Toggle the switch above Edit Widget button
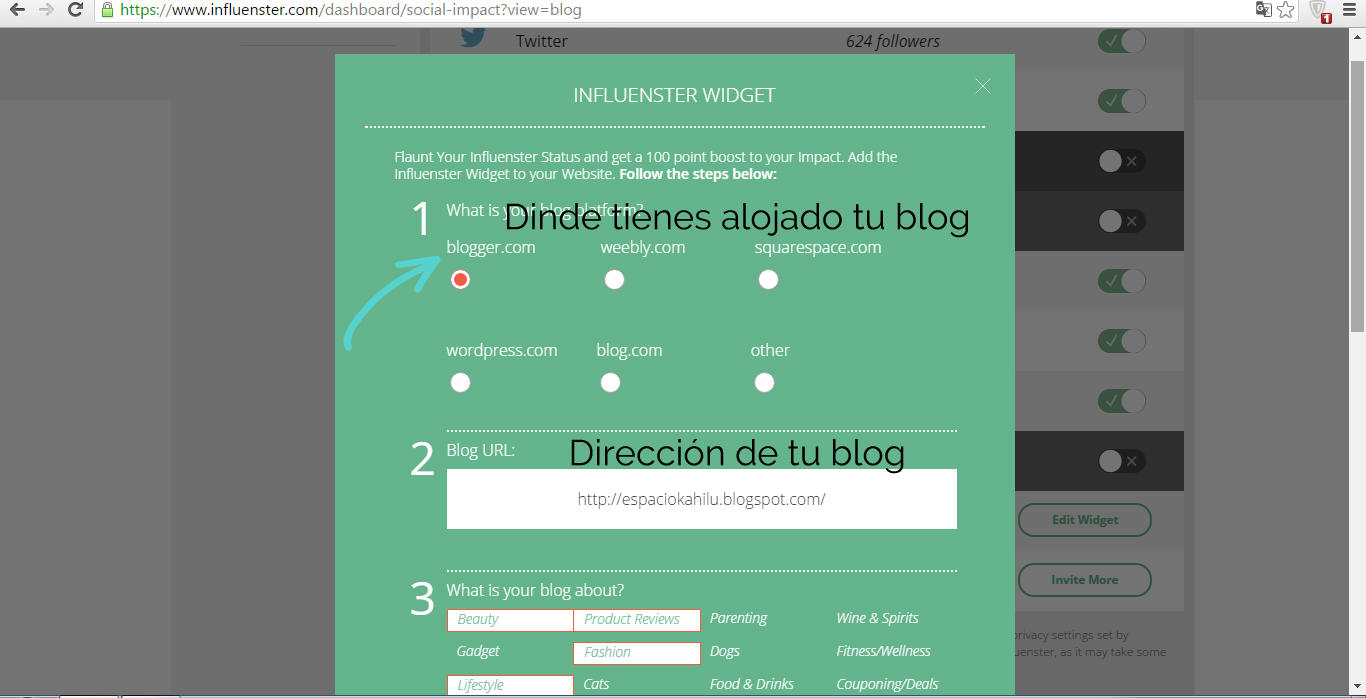The width and height of the screenshot is (1366, 698). coord(1121,461)
